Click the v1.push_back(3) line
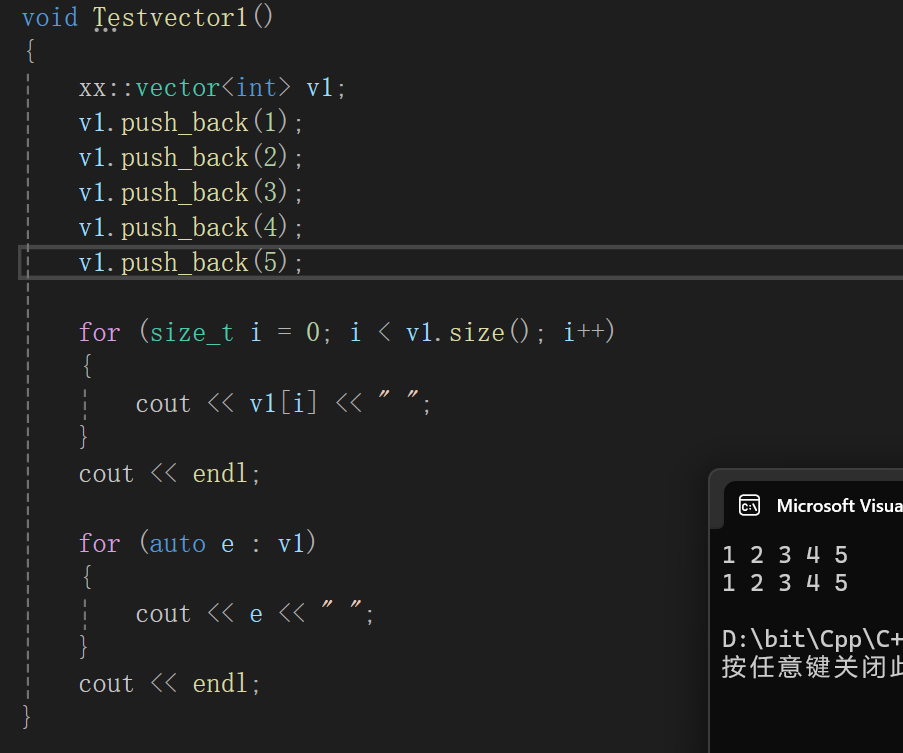Image resolution: width=903 pixels, height=753 pixels. [190, 193]
